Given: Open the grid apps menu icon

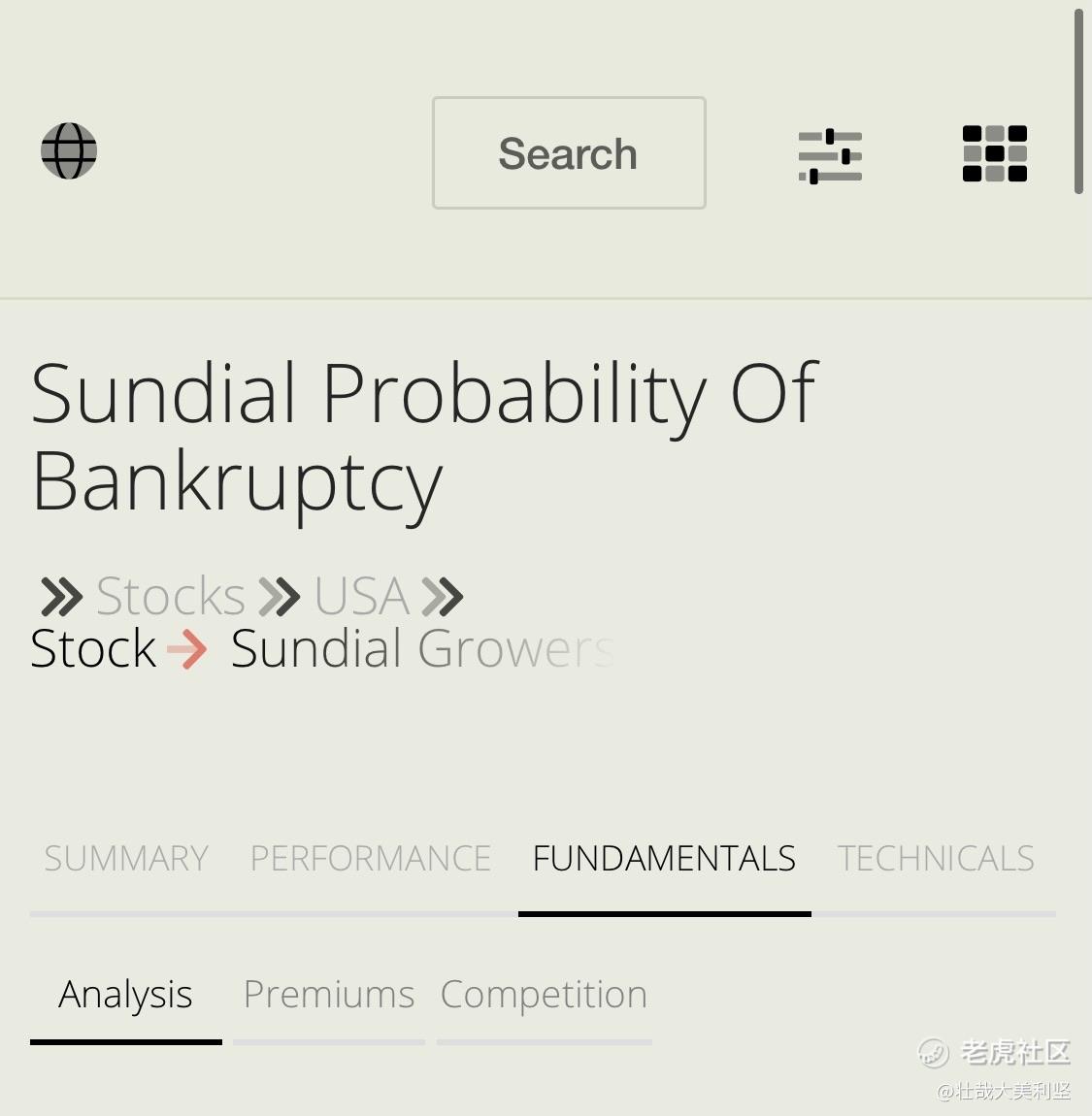Looking at the screenshot, I should (x=995, y=153).
